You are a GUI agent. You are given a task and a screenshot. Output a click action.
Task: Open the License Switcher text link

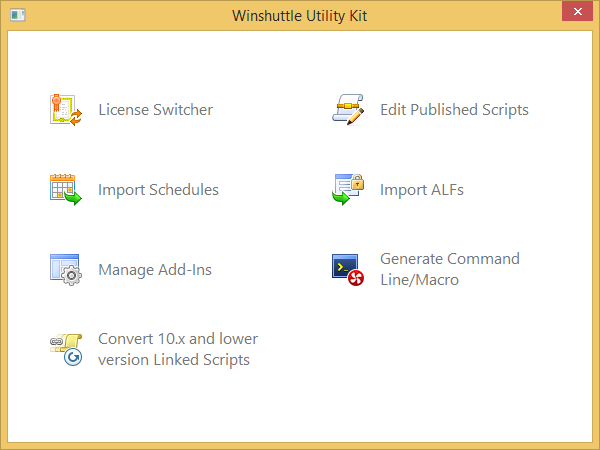coord(155,110)
